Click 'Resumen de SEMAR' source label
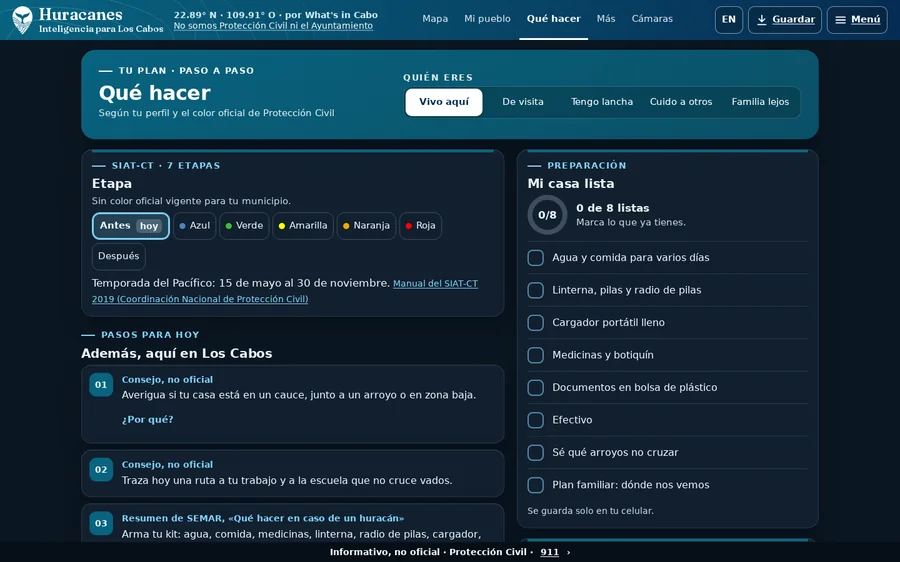 coord(263,518)
